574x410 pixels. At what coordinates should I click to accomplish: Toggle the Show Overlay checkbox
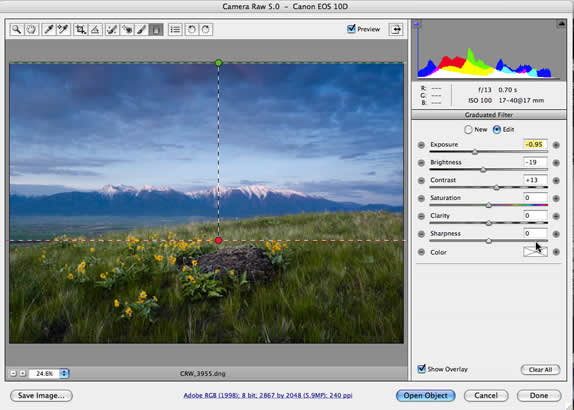(x=421, y=369)
